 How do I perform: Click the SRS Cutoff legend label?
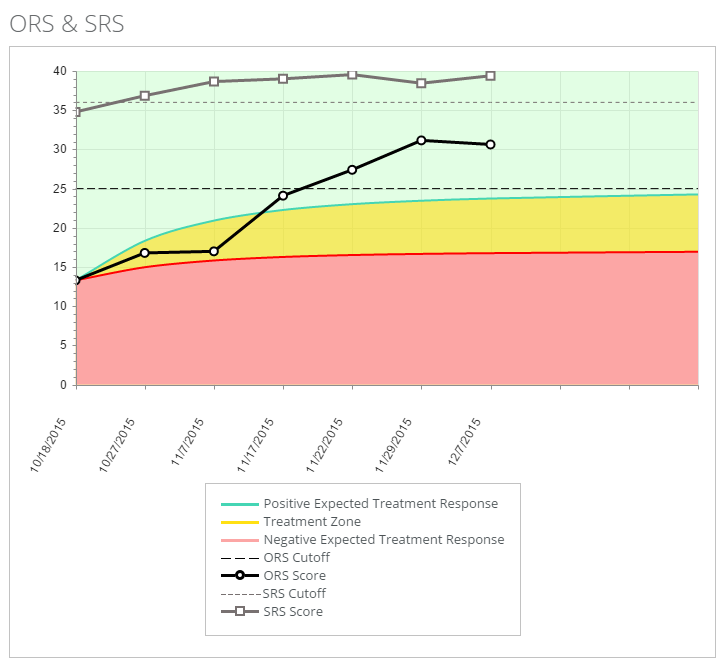click(294, 594)
